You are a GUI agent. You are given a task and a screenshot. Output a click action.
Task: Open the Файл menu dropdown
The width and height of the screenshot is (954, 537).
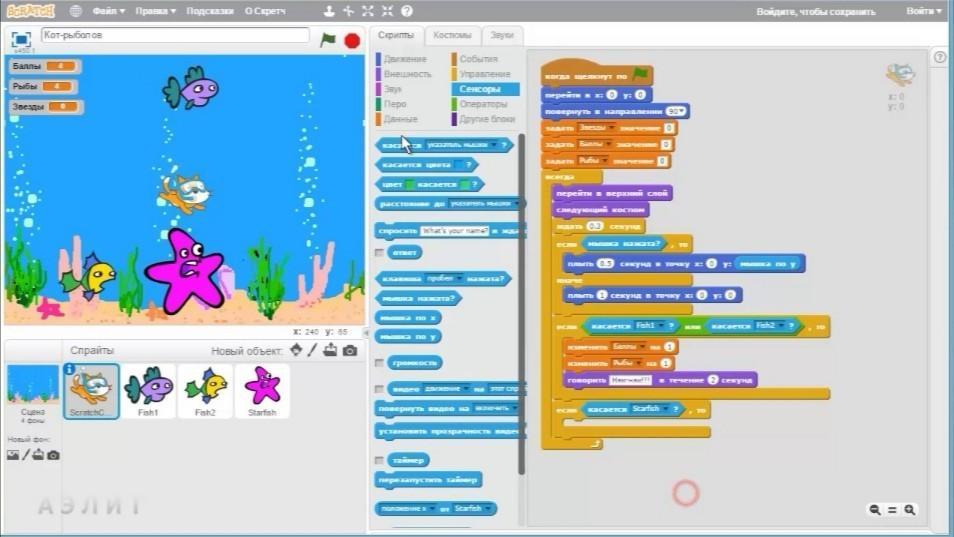(108, 11)
